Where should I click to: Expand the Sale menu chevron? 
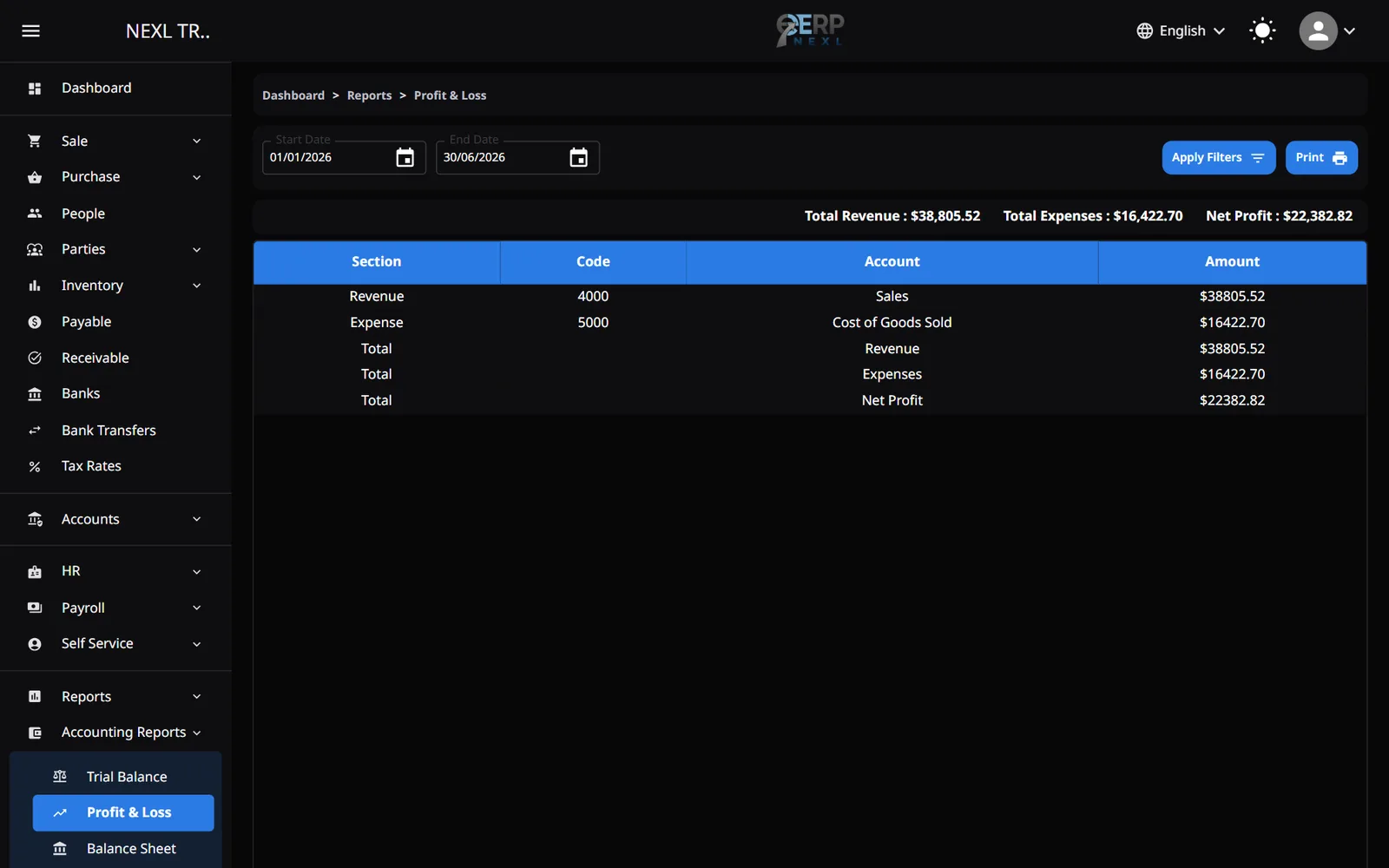point(197,141)
